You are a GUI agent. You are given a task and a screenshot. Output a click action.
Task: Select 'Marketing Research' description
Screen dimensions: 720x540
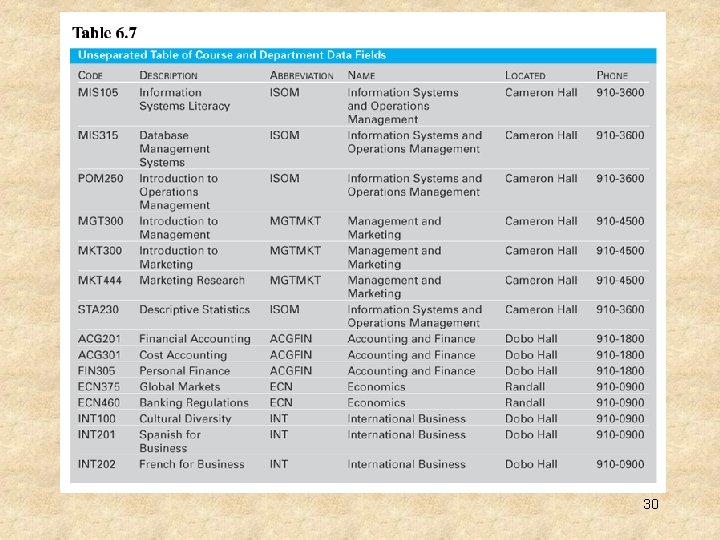(192, 280)
